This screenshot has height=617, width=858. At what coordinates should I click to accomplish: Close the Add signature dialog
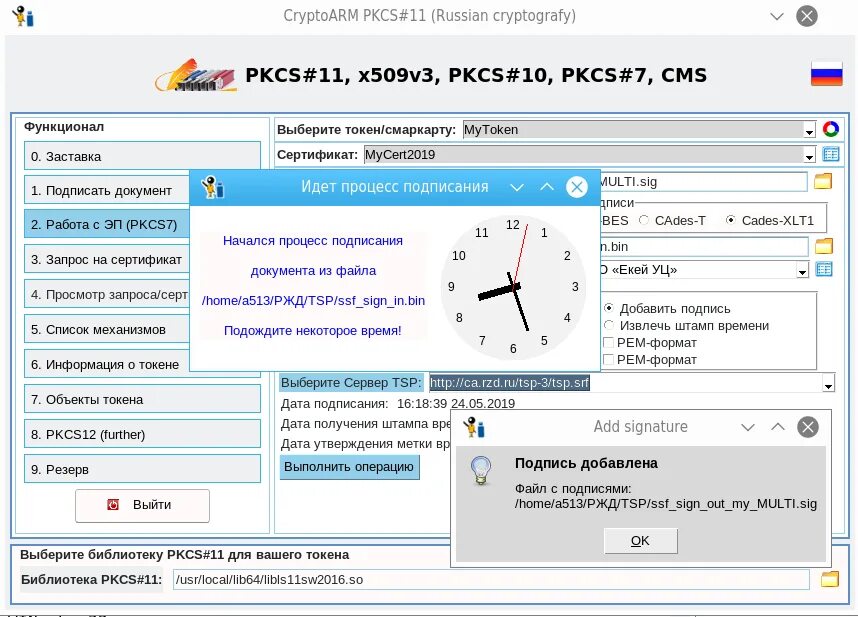808,427
